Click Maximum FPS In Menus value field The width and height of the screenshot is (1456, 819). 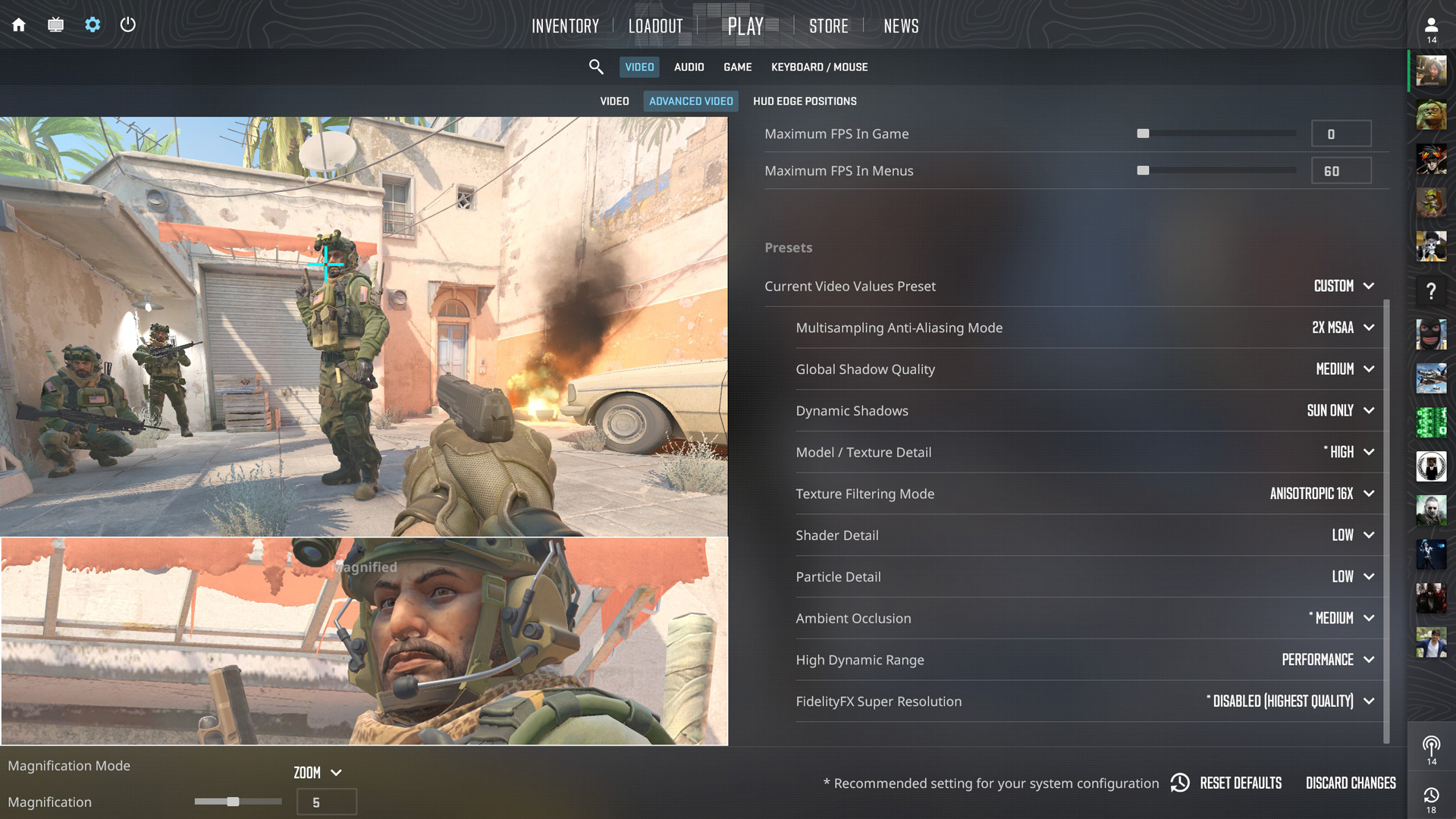(1341, 171)
